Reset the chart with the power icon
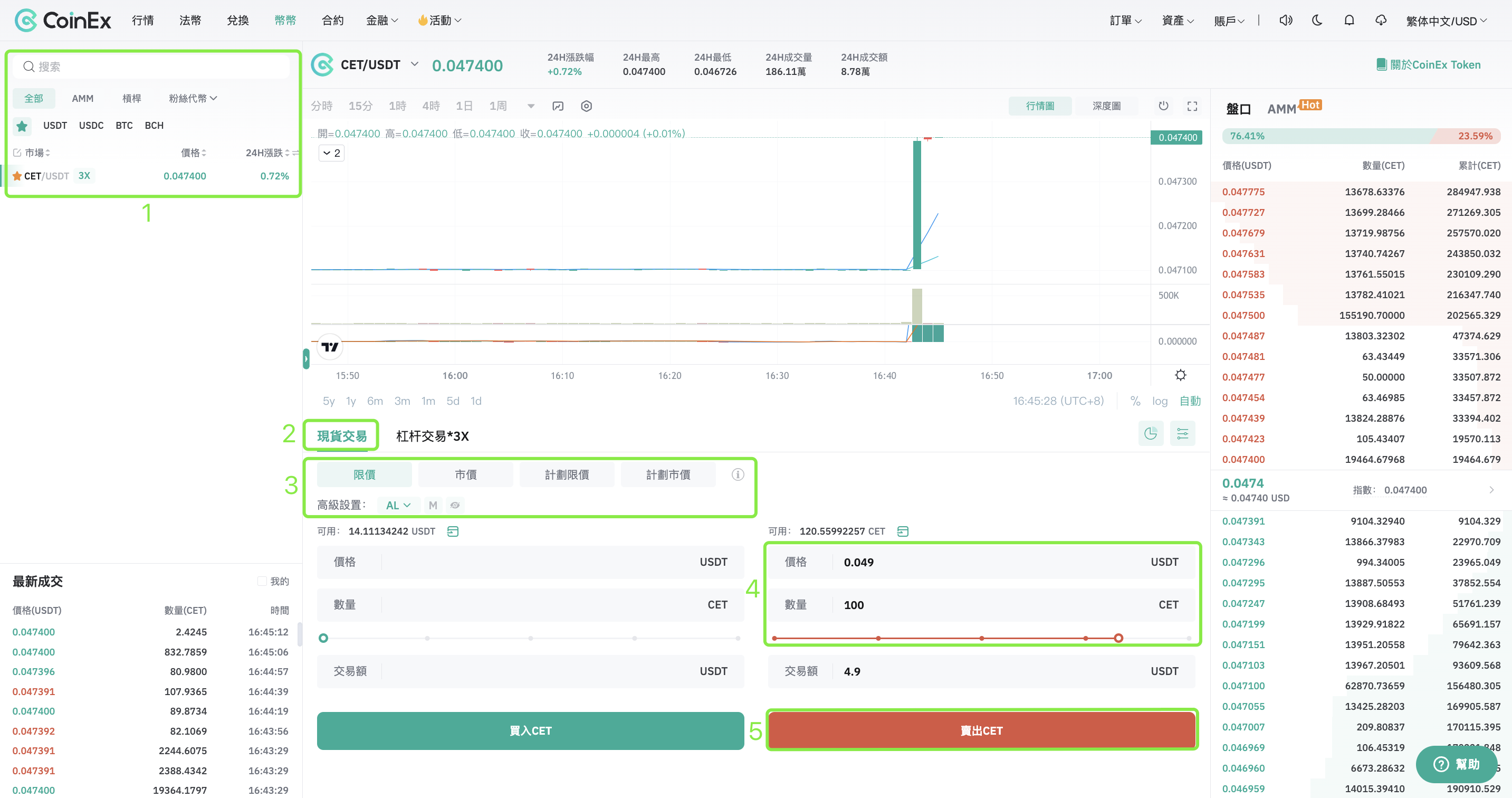Screen dimensions: 1512x798 [1163, 106]
